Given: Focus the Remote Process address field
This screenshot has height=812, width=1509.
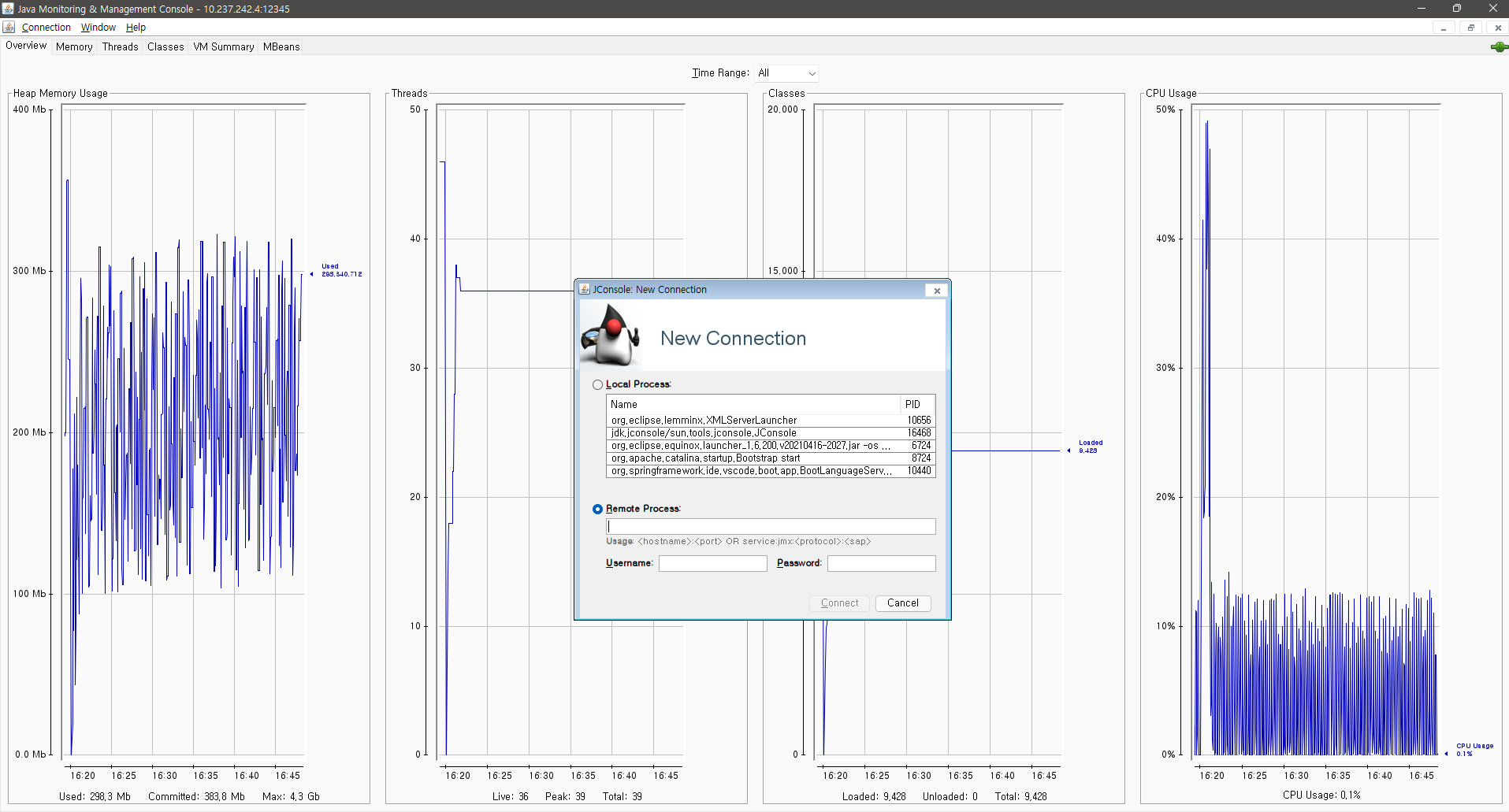Looking at the screenshot, I should tap(771, 526).
